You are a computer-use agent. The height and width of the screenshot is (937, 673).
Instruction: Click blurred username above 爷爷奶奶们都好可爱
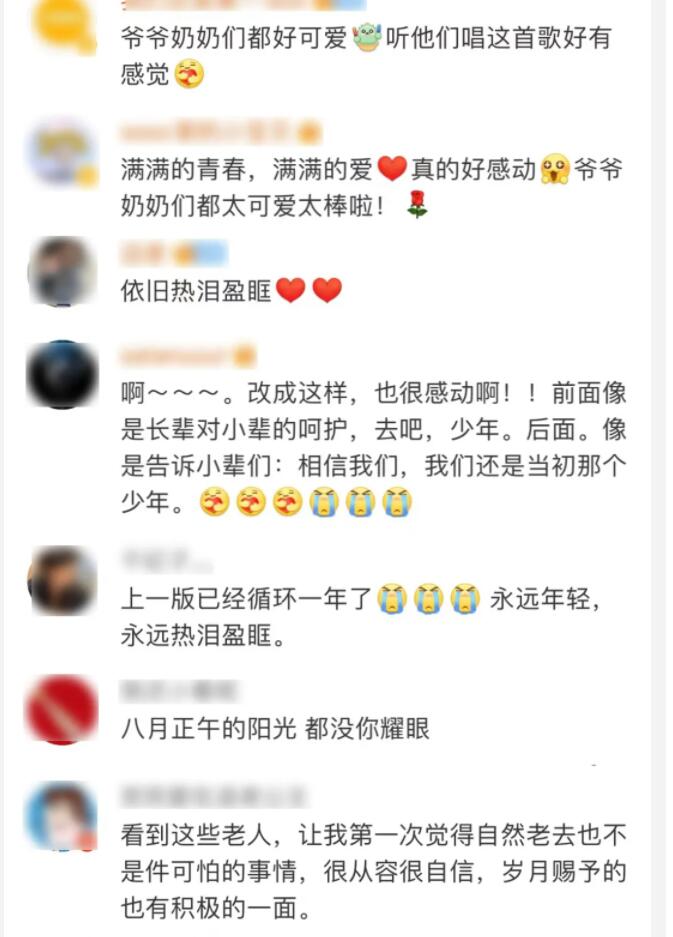(x=242, y=5)
